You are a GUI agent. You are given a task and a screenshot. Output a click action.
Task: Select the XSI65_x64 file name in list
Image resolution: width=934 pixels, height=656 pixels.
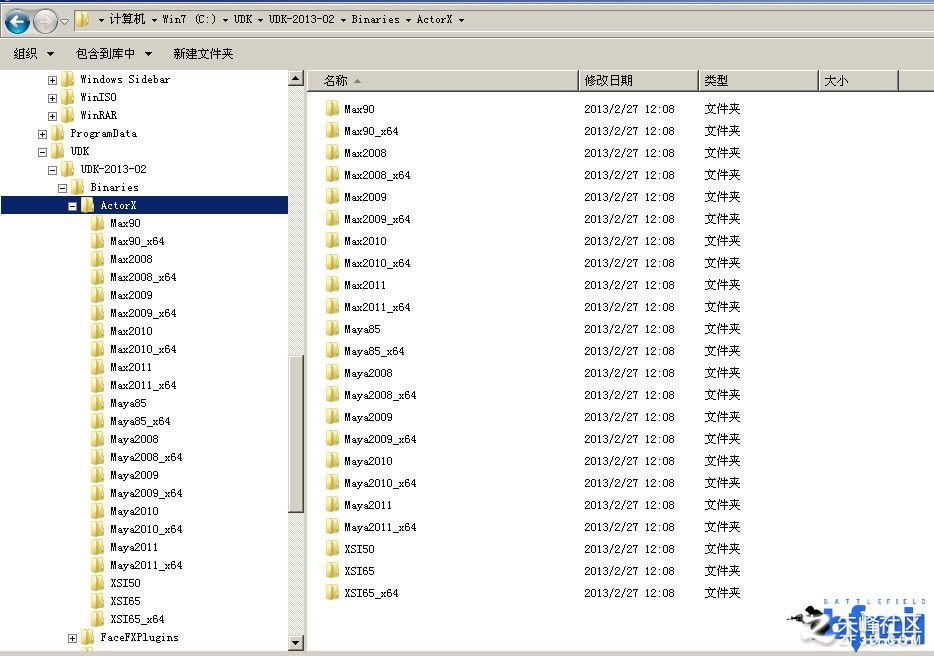click(371, 593)
